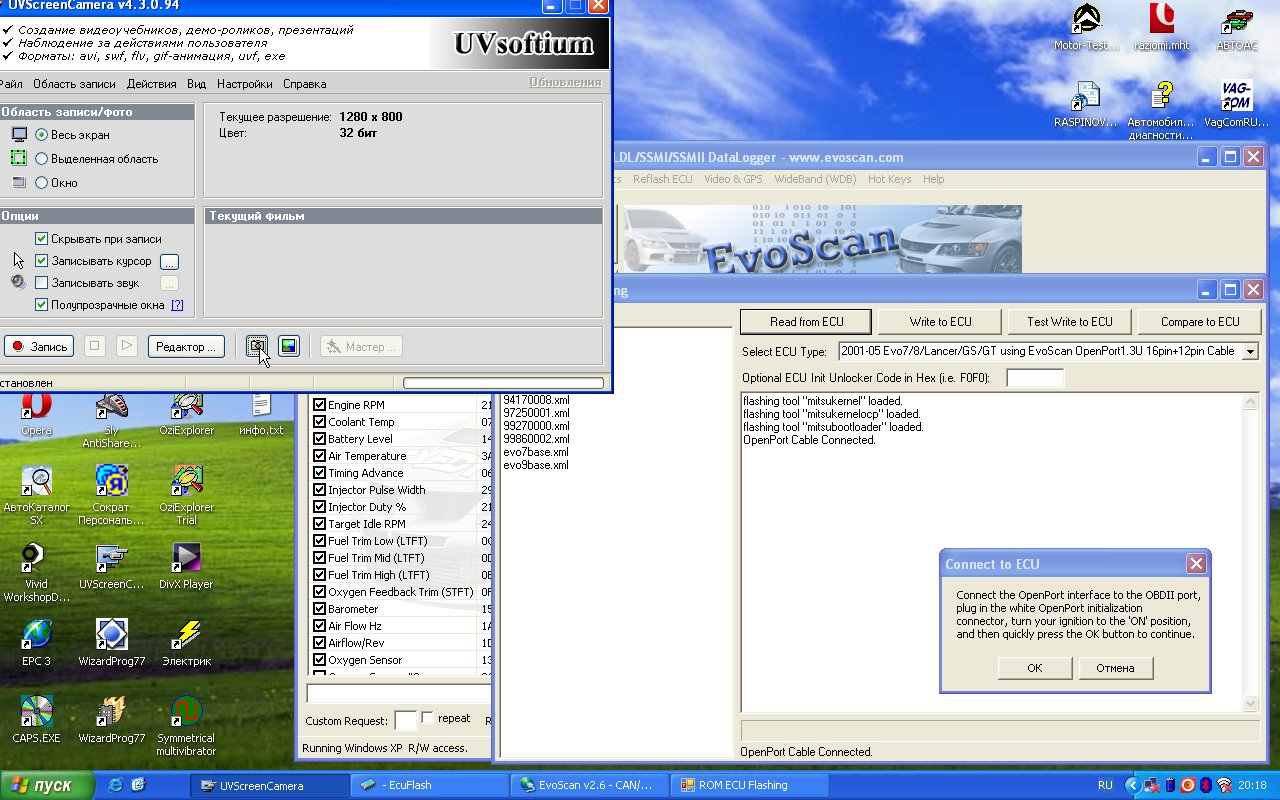This screenshot has width=1280, height=800.
Task: Open the Opera desktop shortcut
Action: (x=36, y=414)
